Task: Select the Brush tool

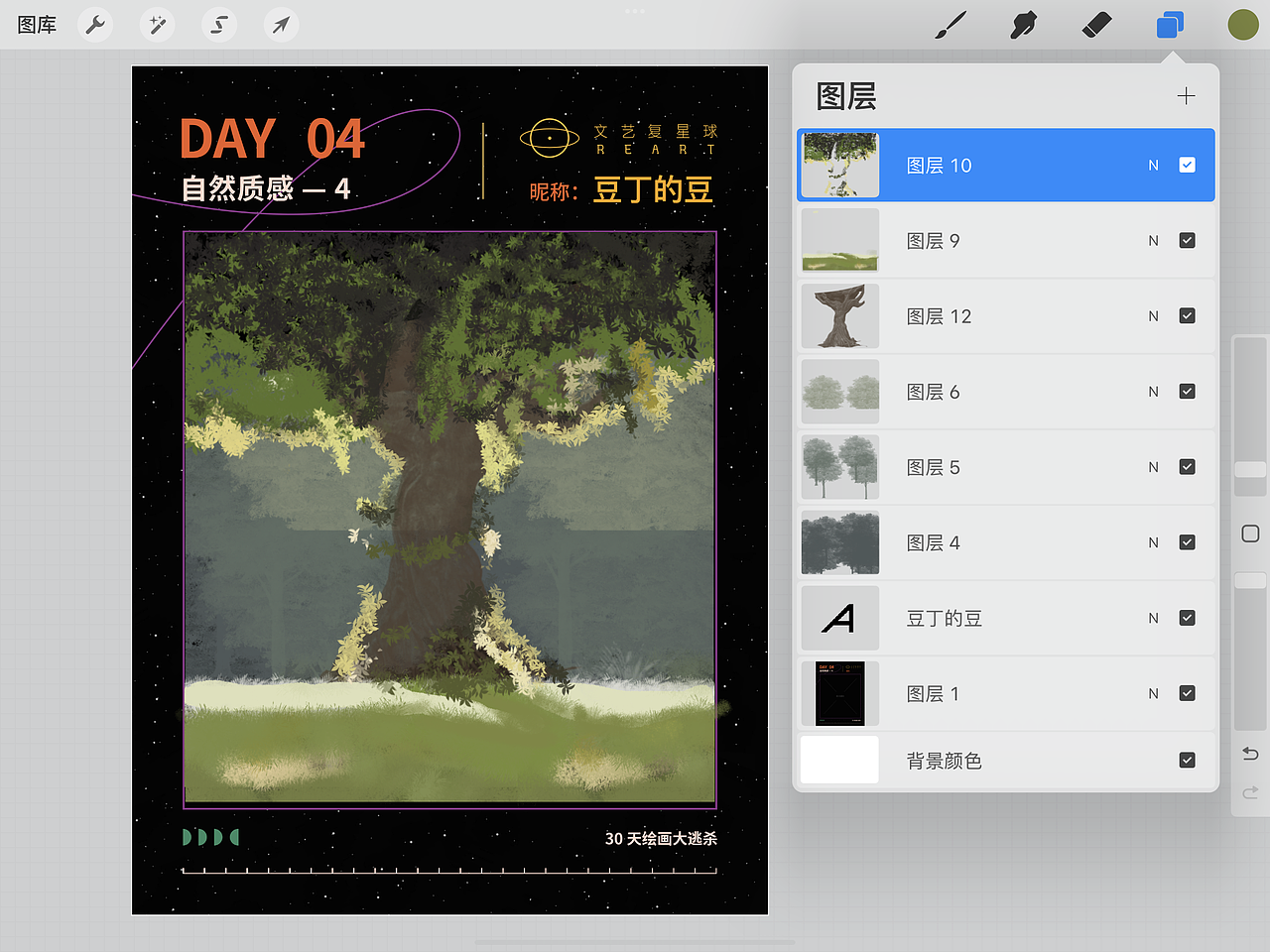Action: [x=951, y=25]
